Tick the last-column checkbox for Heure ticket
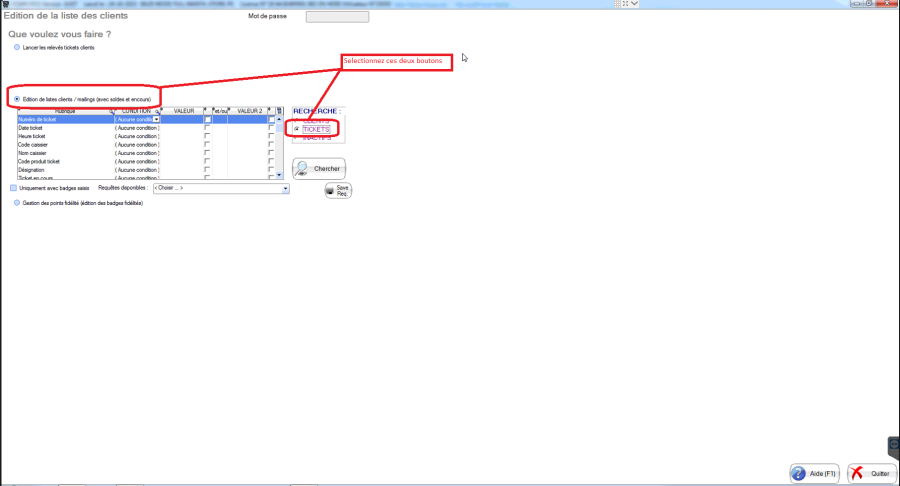The height and width of the screenshot is (486, 900). coord(271,136)
